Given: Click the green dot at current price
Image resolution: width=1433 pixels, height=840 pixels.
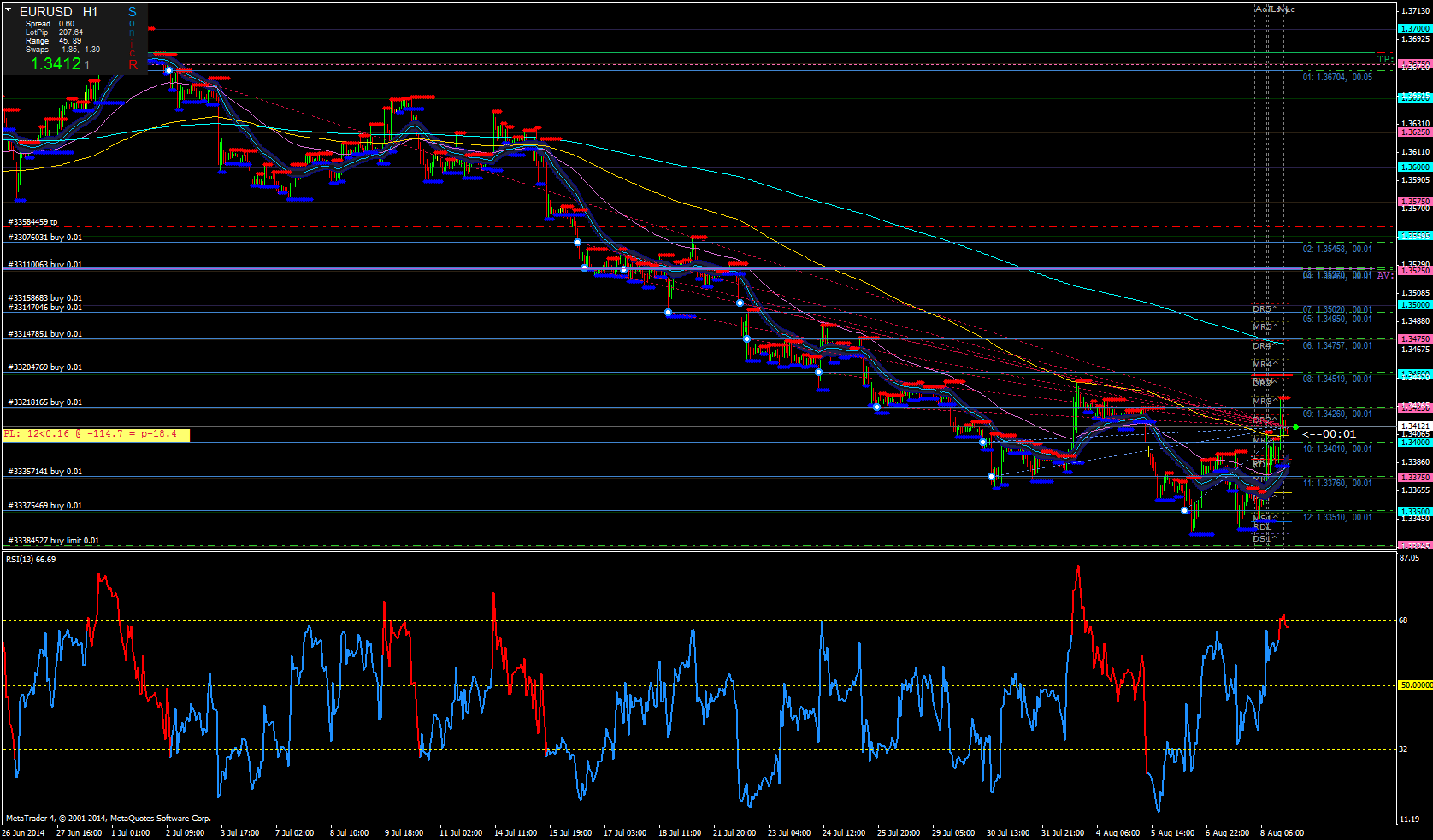Looking at the screenshot, I should [x=1296, y=427].
